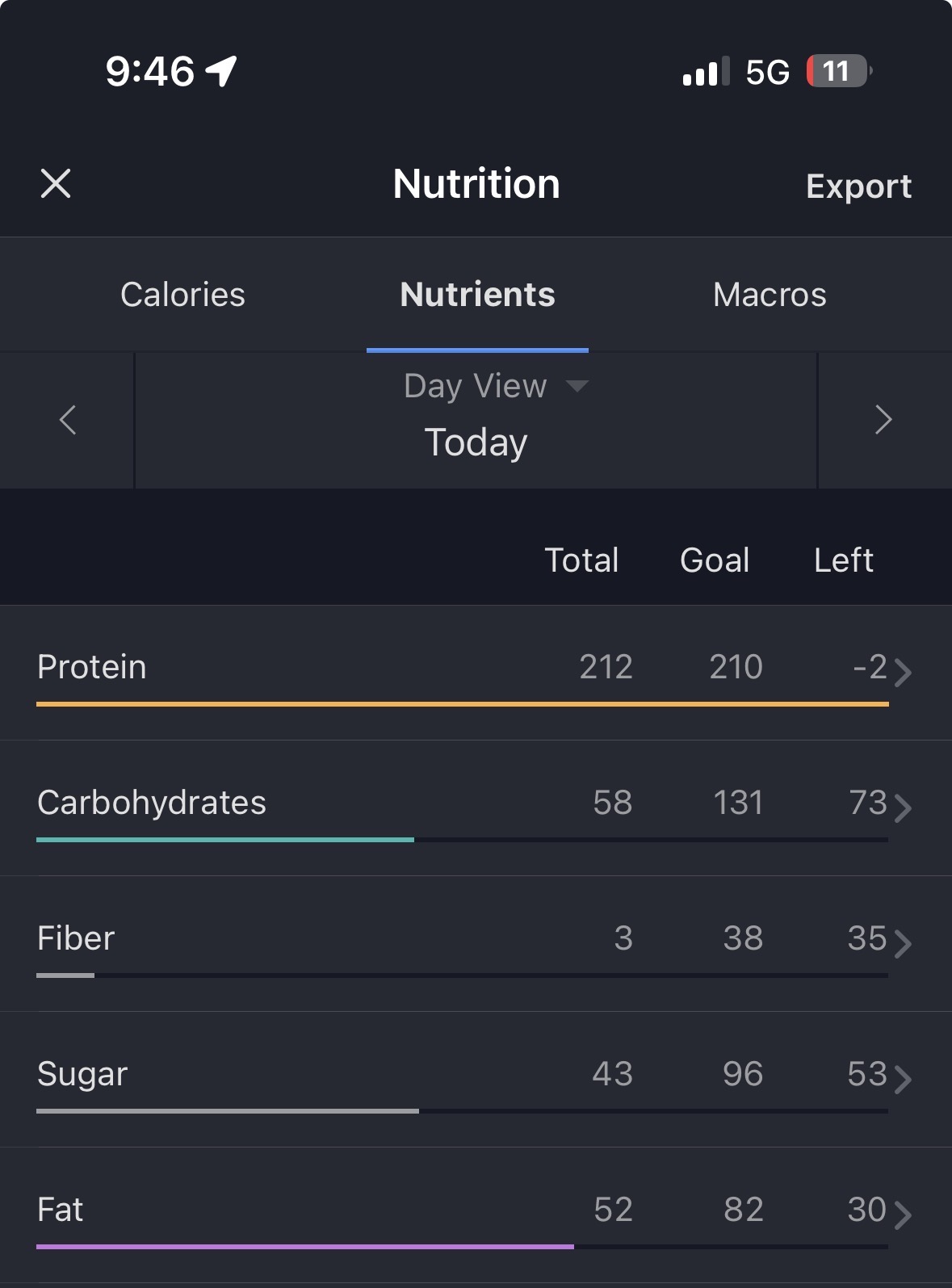Image resolution: width=952 pixels, height=1288 pixels.
Task: Go to previous day with left arrow
Action: tap(68, 420)
